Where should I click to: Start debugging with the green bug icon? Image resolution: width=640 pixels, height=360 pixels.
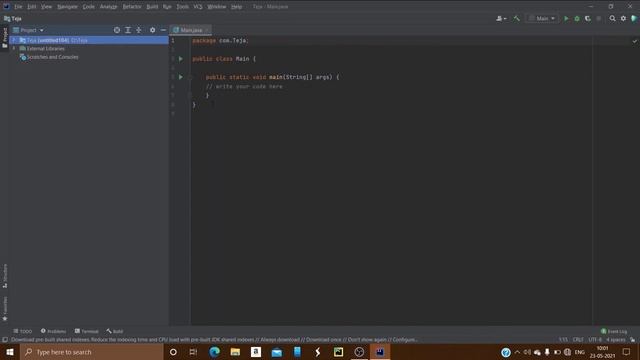[x=577, y=18]
